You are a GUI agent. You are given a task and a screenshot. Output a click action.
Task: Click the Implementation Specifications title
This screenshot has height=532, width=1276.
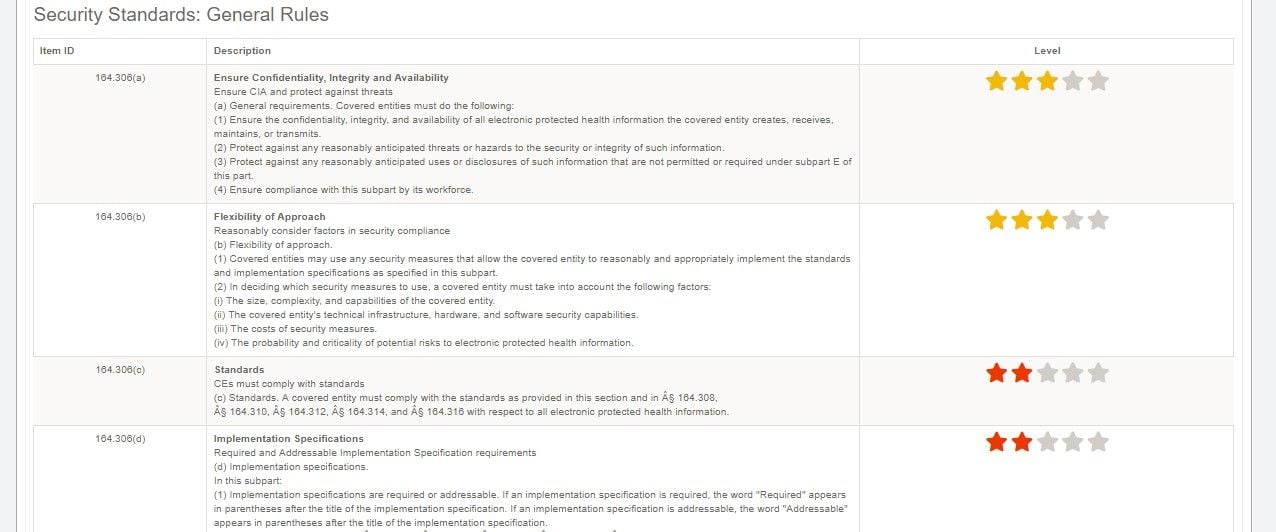[x=288, y=439]
